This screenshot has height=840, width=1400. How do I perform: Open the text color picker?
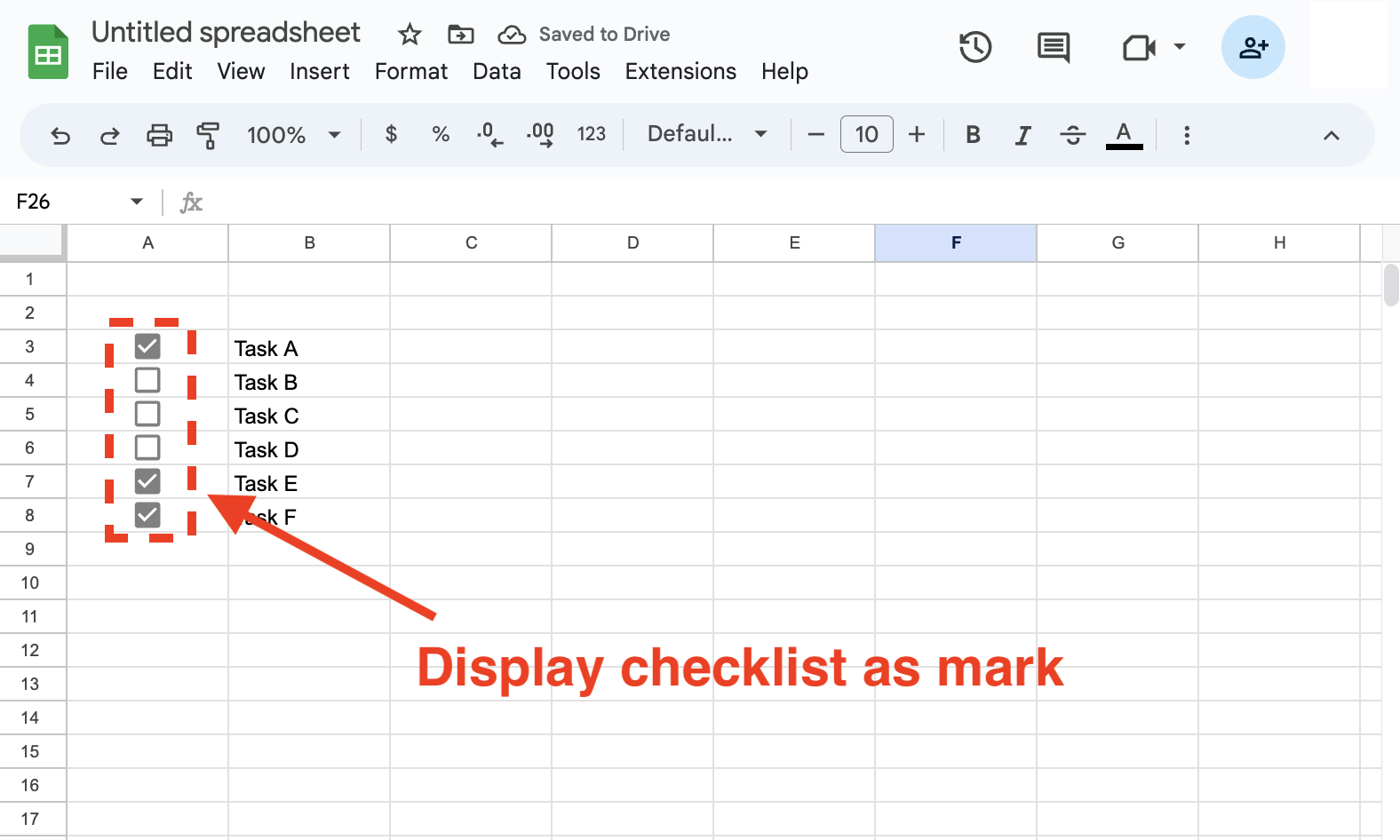click(1124, 135)
